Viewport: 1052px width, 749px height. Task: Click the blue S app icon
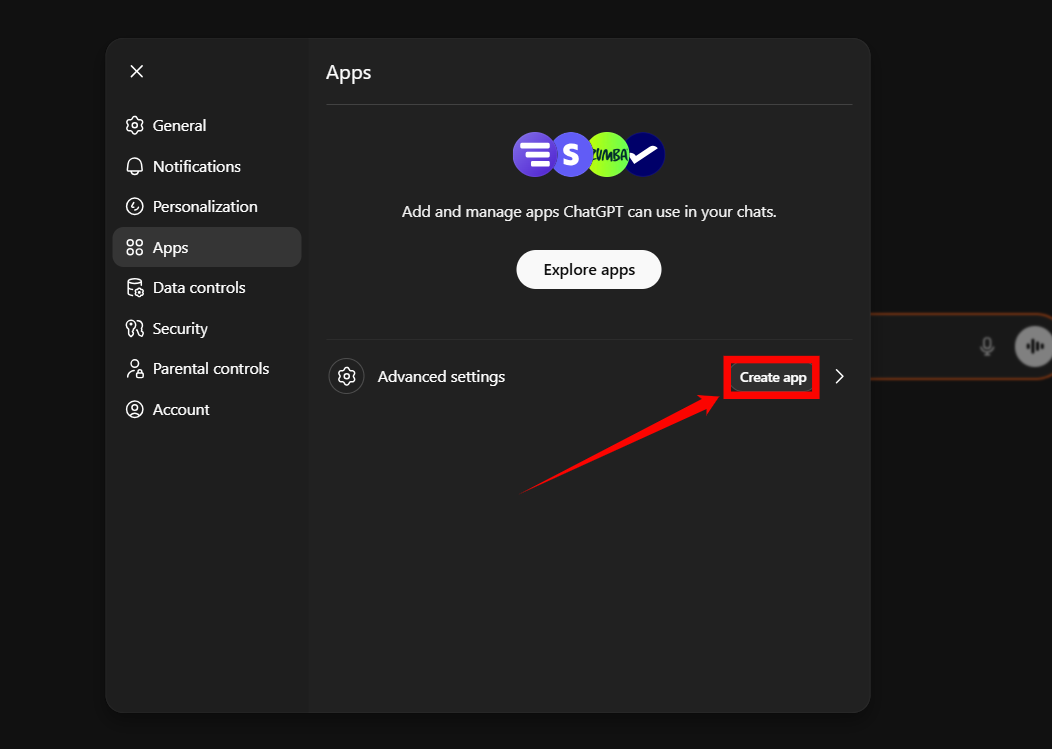(572, 154)
